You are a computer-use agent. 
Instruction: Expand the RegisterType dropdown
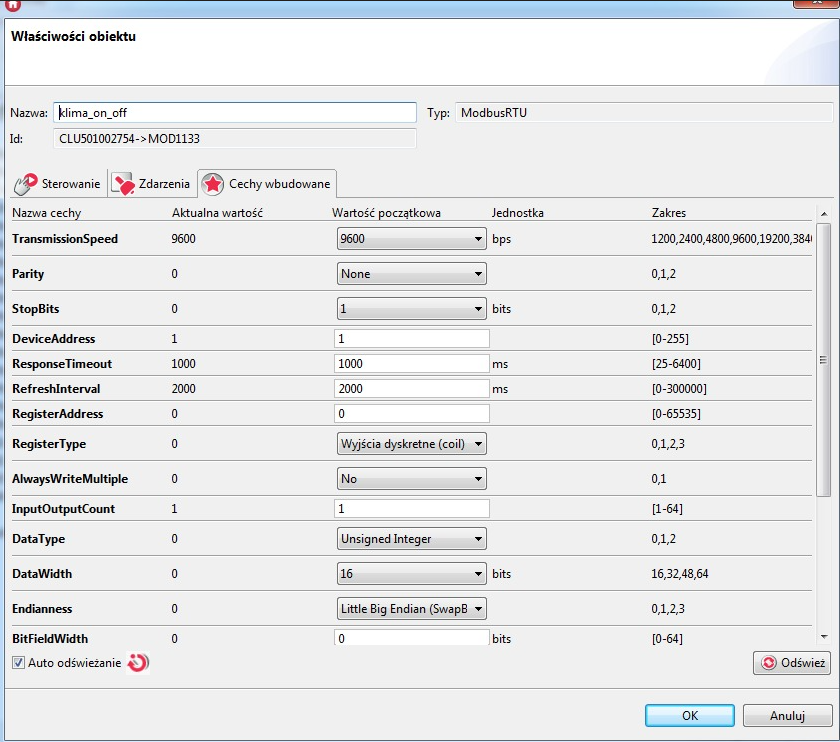(x=411, y=444)
